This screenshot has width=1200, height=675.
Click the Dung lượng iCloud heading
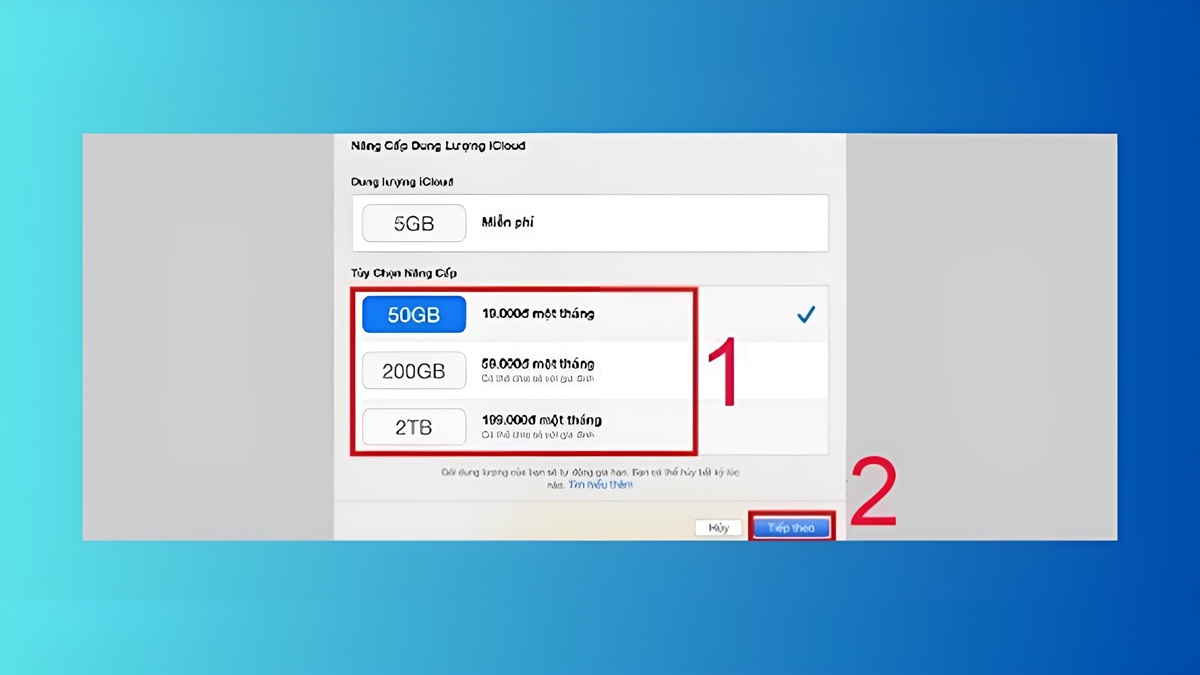pos(402,182)
